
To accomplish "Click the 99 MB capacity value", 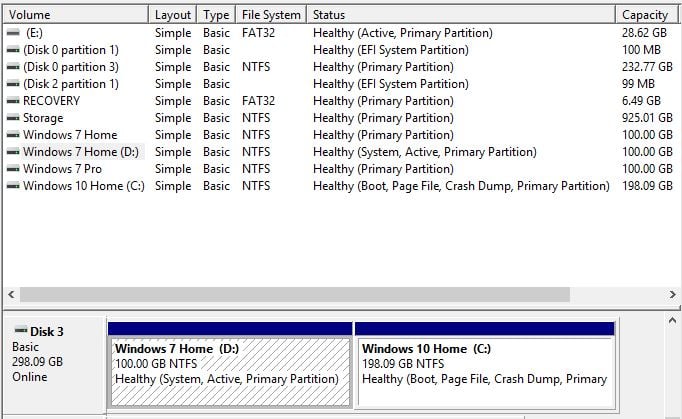I will pyautogui.click(x=638, y=84).
